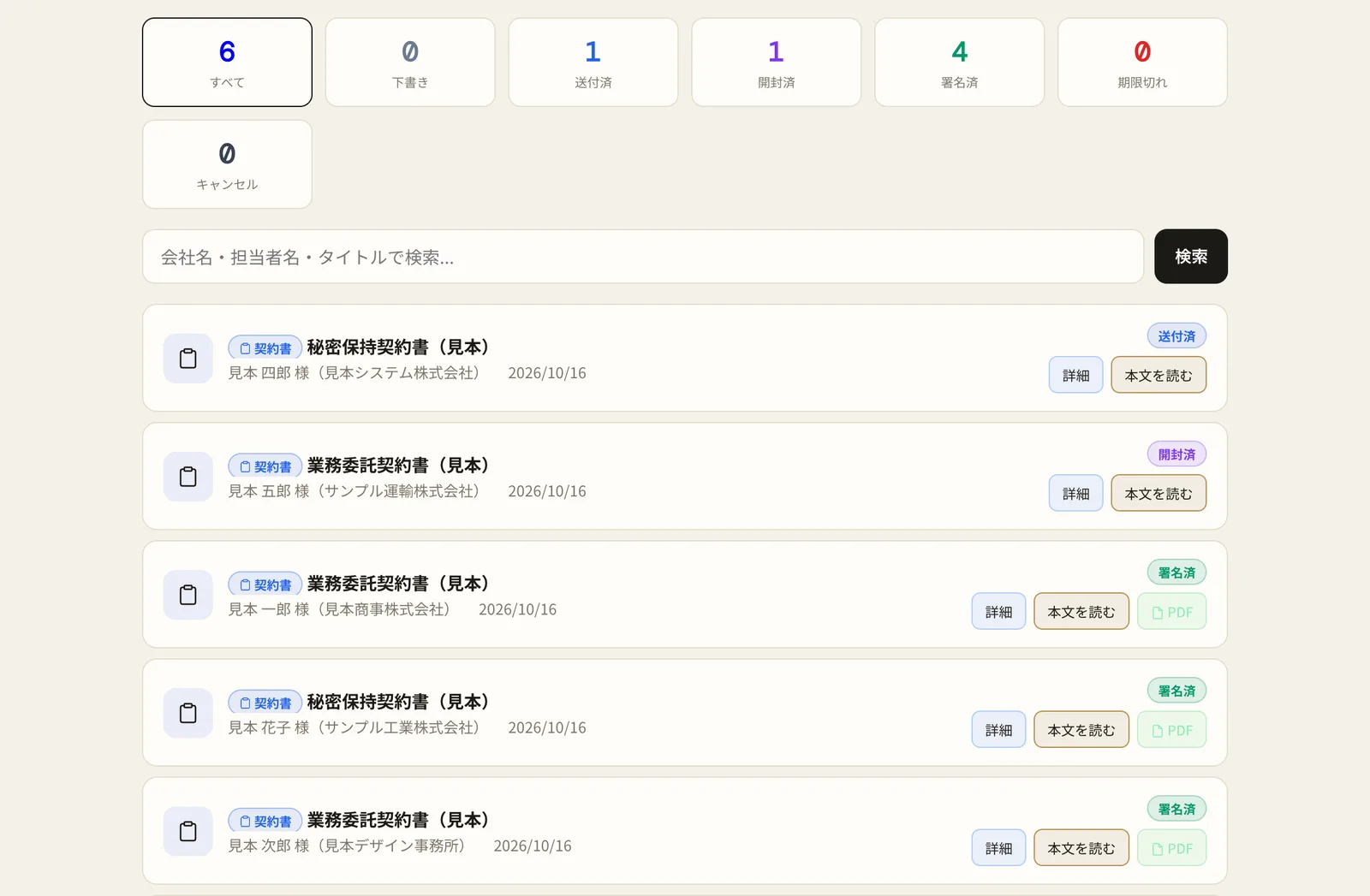Image resolution: width=1370 pixels, height=896 pixels.
Task: Click 署名済 badge on 見本 一郎 row
Action: click(x=1177, y=573)
